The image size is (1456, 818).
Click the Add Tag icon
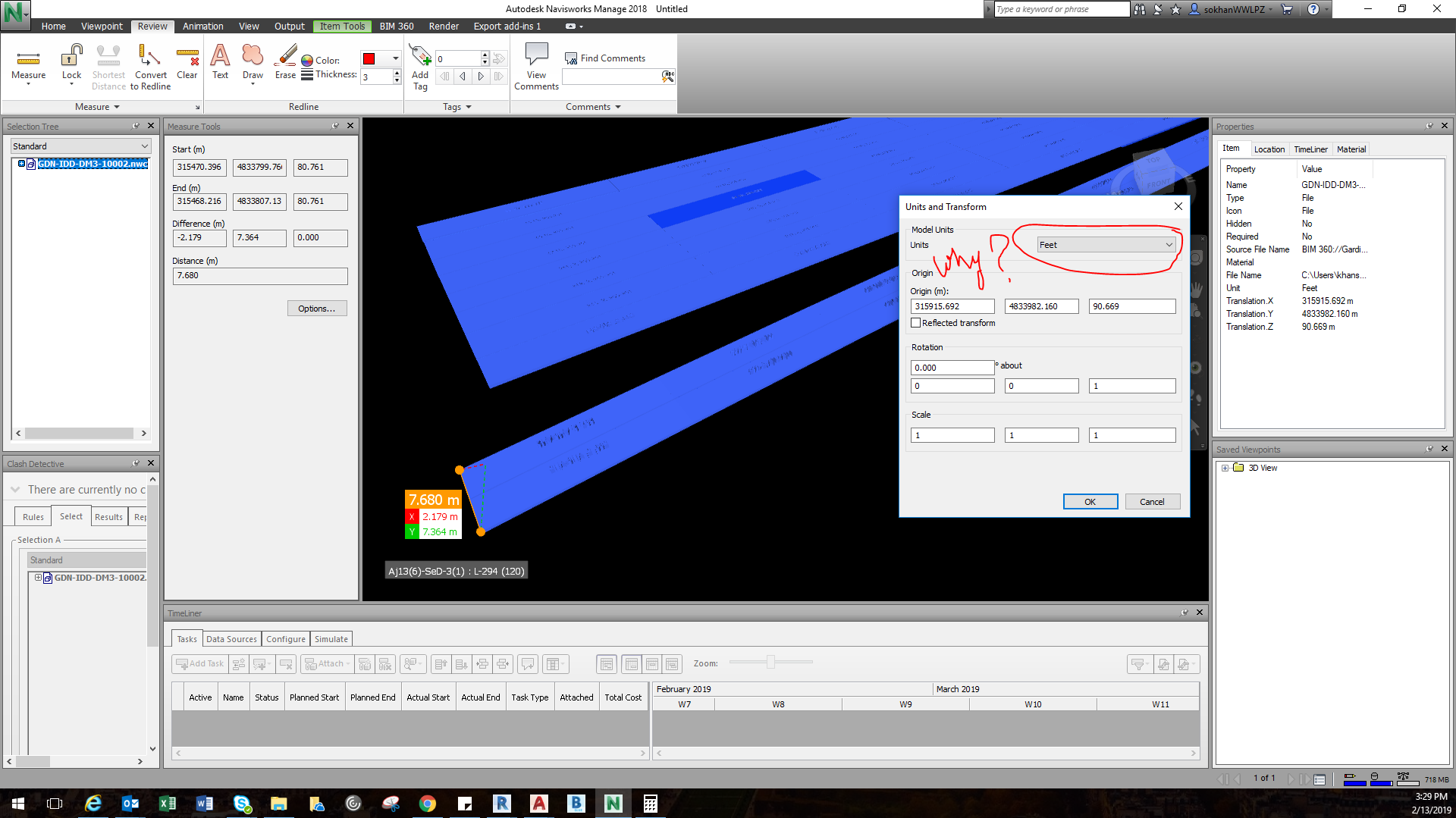click(x=420, y=67)
